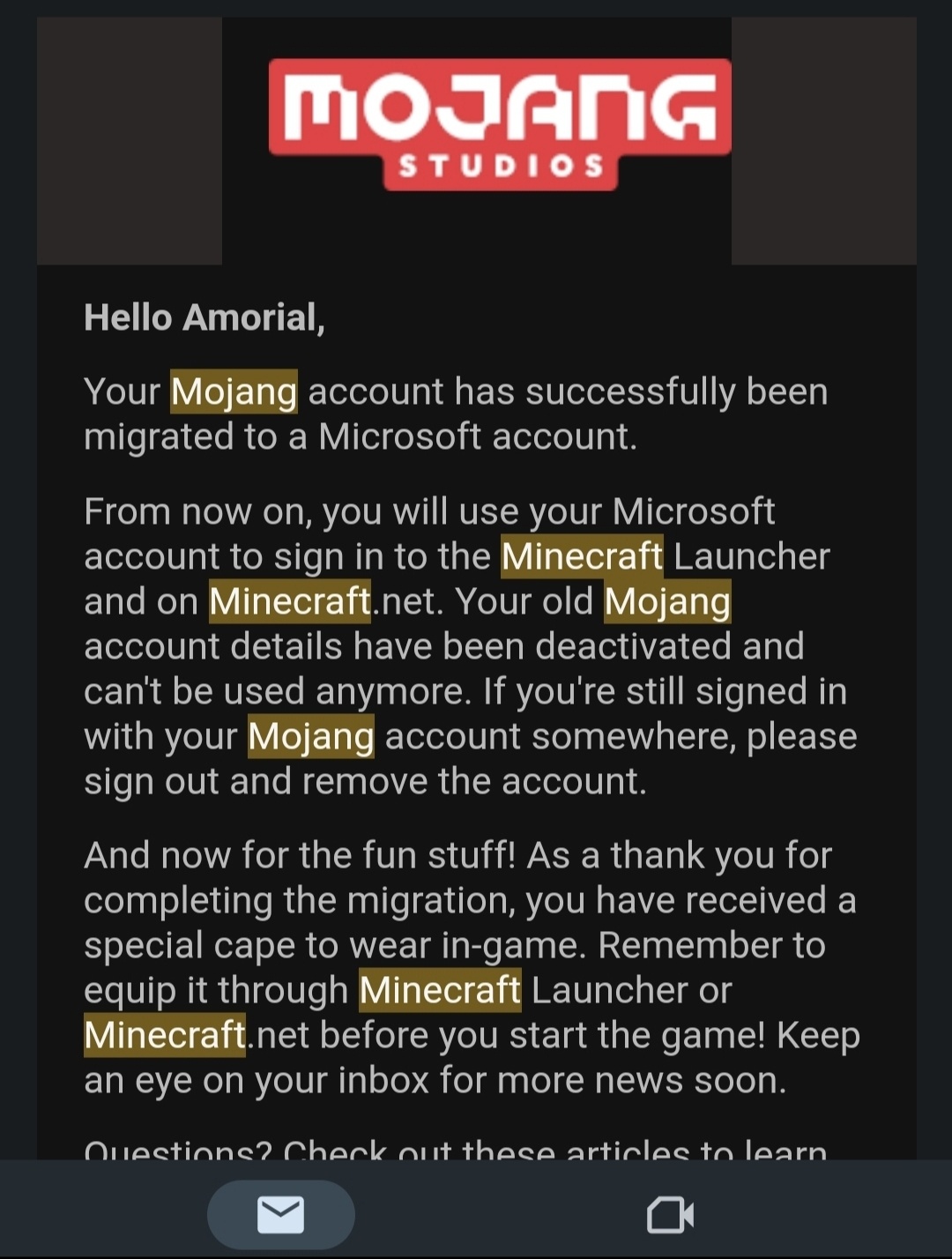Tap the STUDIOS label under the Mojang wordmark

(501, 166)
